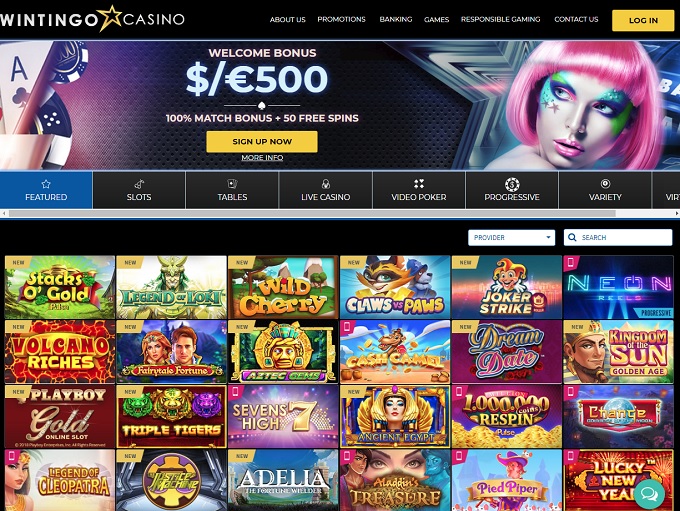Open the Progressive chip icon category
The height and width of the screenshot is (511, 680).
(512, 184)
